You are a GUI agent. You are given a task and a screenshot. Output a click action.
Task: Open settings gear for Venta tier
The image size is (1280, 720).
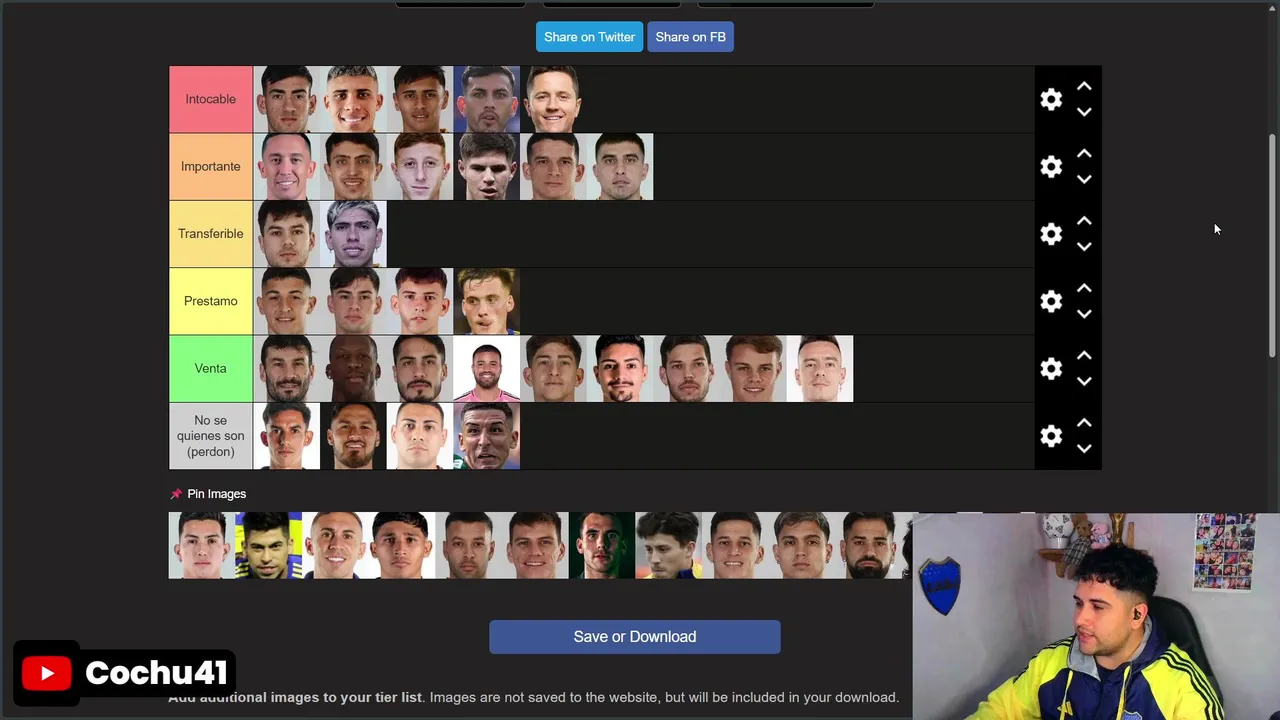point(1051,368)
